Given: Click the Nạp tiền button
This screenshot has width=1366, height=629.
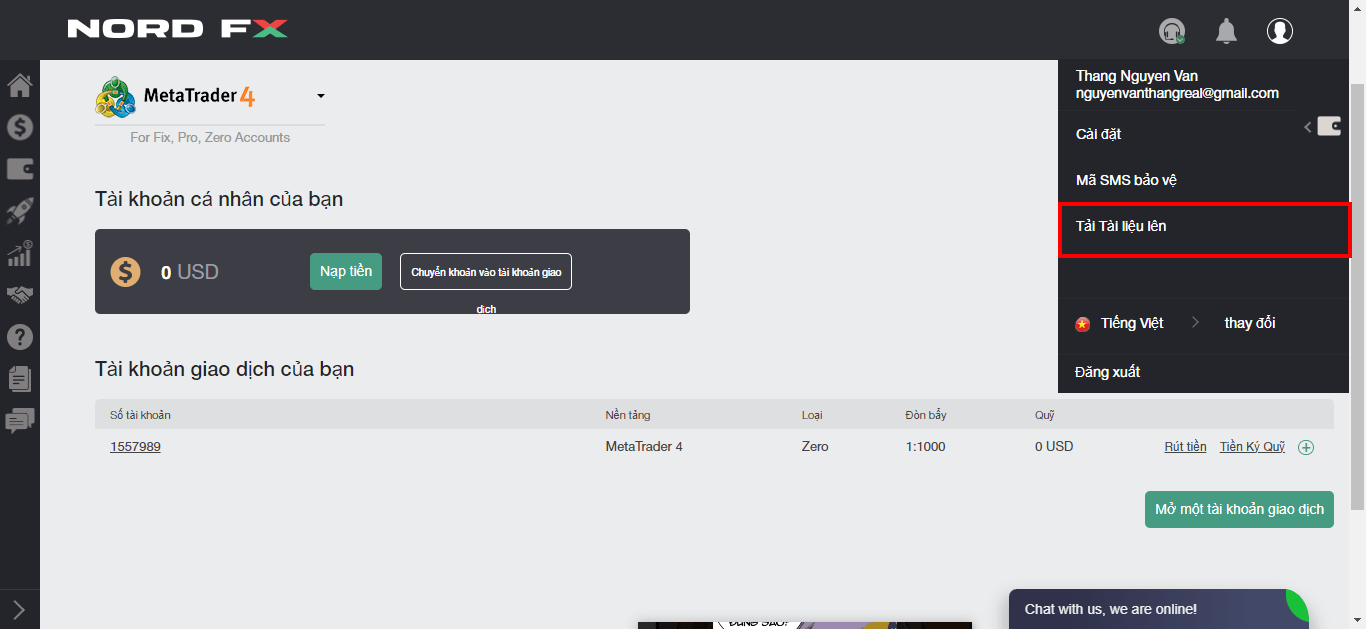Looking at the screenshot, I should pyautogui.click(x=346, y=271).
